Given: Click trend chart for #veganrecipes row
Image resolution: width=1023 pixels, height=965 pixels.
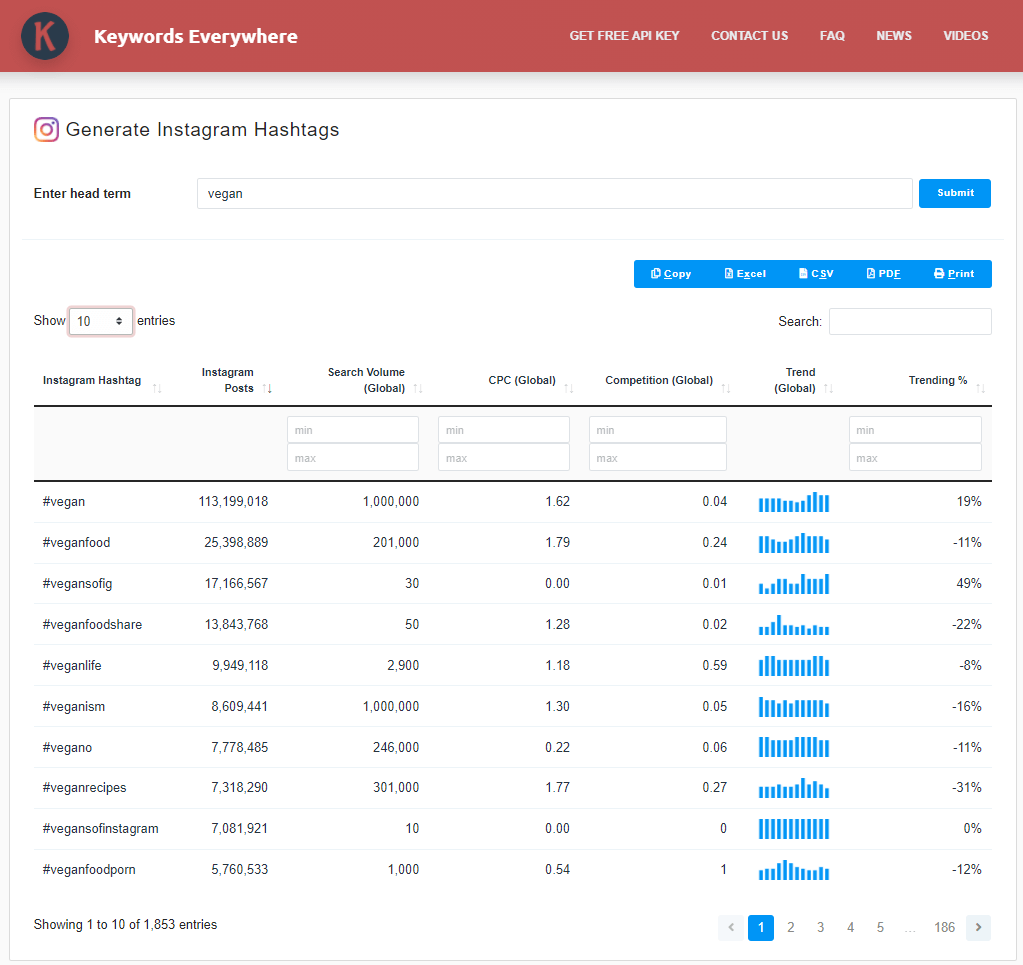Looking at the screenshot, I should 794,788.
